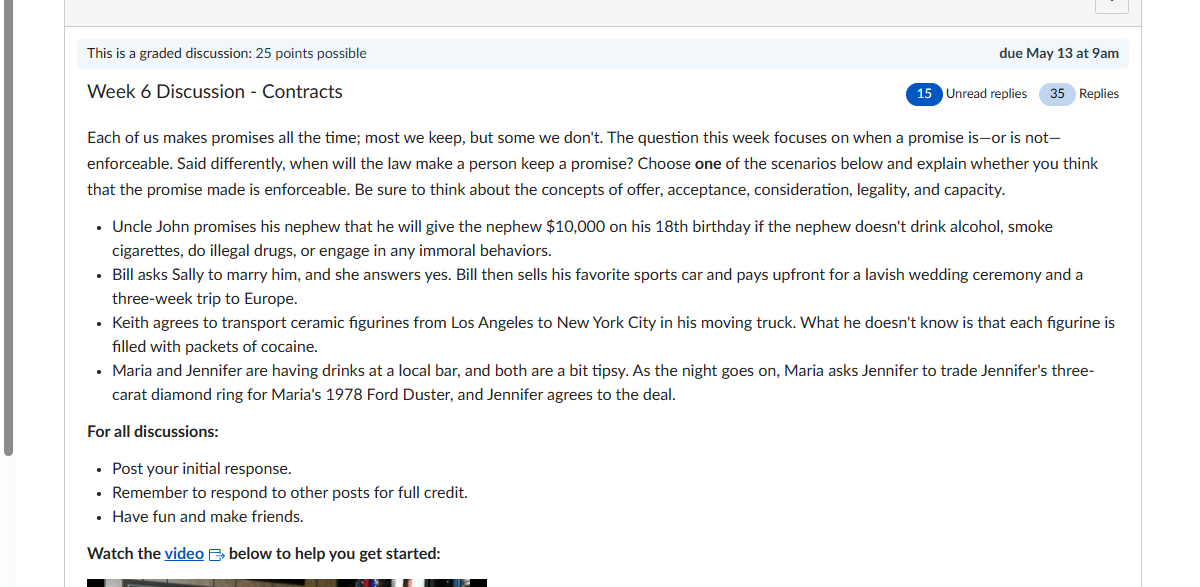Click the Maria and Jennifer diamond ring scenario

(x=603, y=383)
